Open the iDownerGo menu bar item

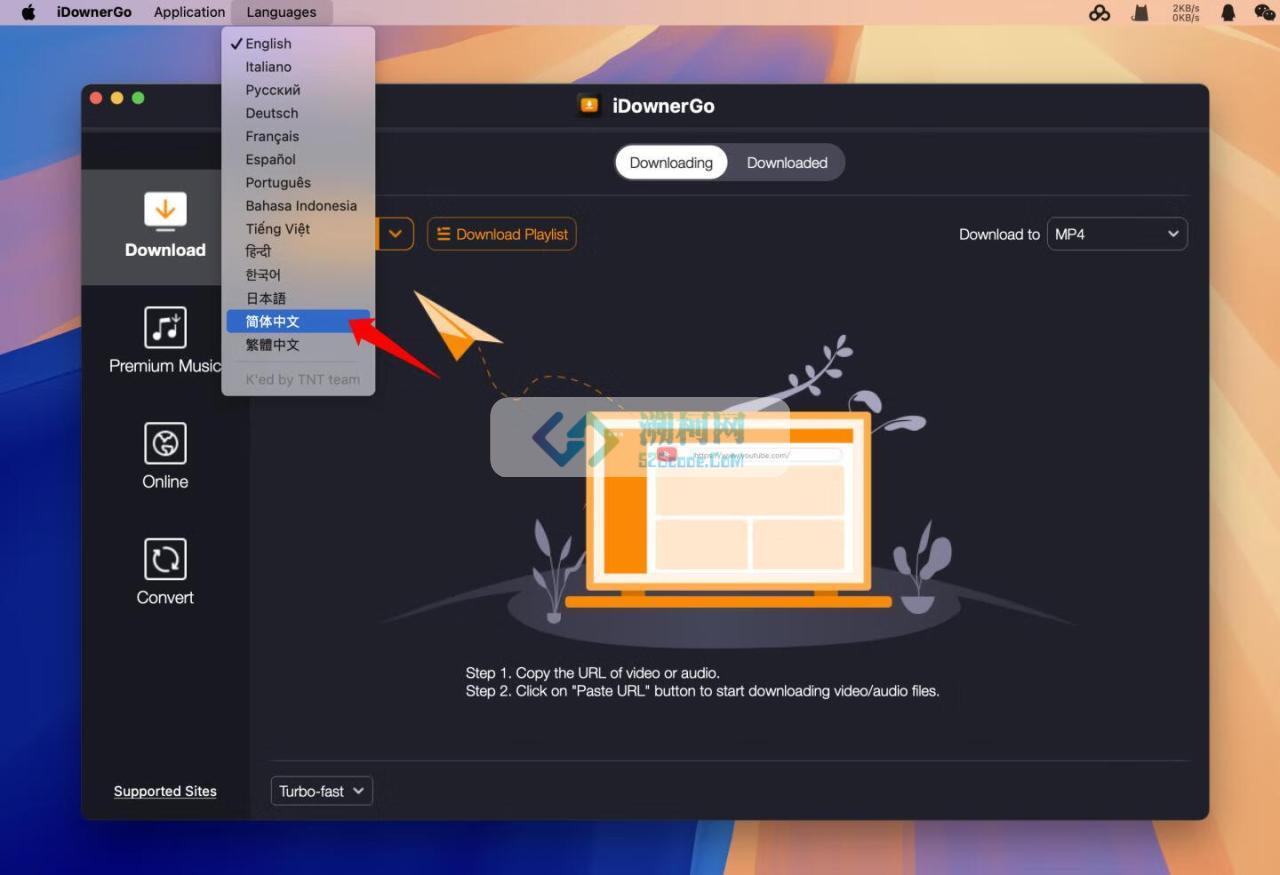(94, 12)
